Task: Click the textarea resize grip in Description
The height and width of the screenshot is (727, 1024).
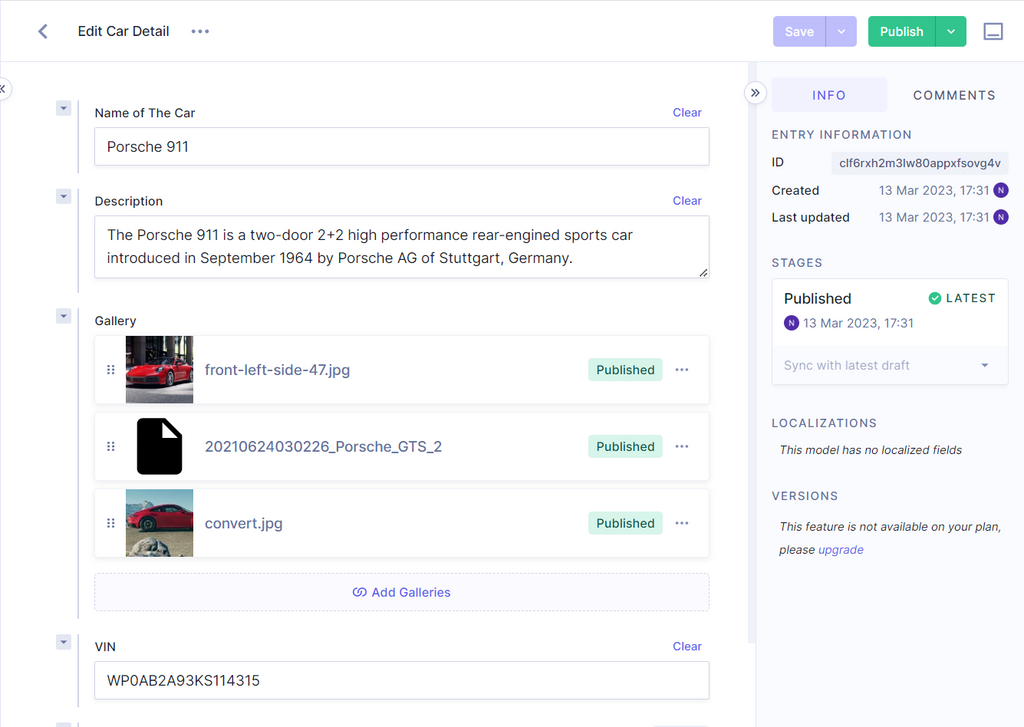Action: click(x=703, y=273)
